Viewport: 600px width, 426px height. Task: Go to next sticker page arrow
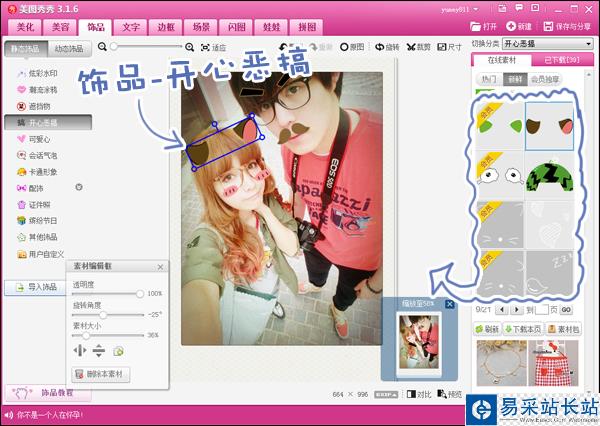(x=517, y=309)
